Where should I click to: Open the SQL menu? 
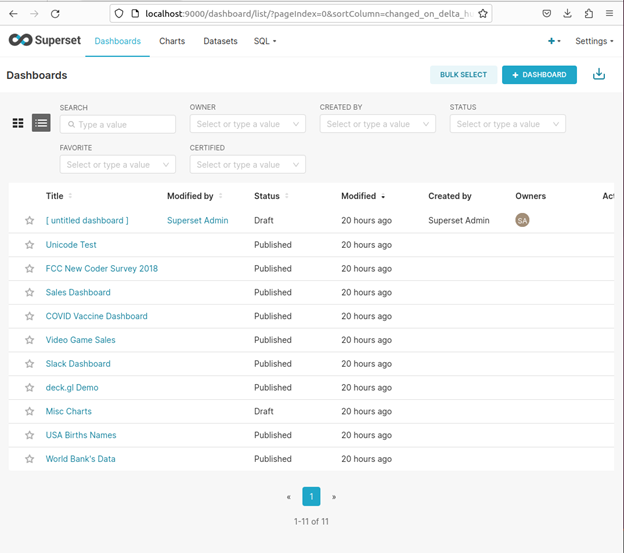[265, 41]
